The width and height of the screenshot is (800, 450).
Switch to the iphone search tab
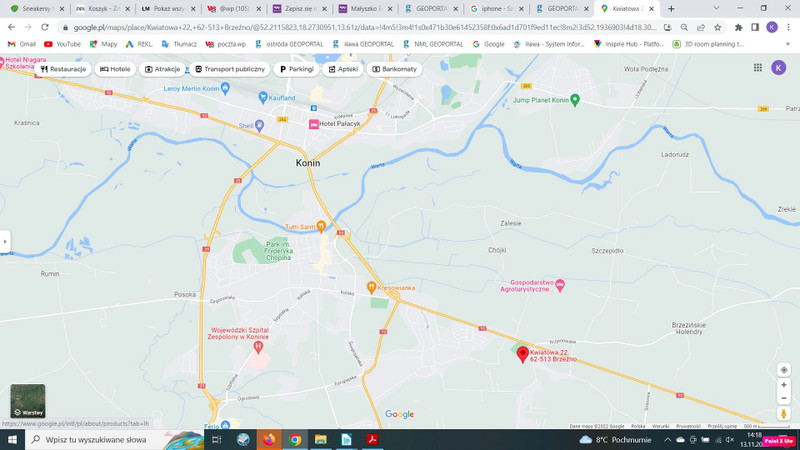[494, 8]
